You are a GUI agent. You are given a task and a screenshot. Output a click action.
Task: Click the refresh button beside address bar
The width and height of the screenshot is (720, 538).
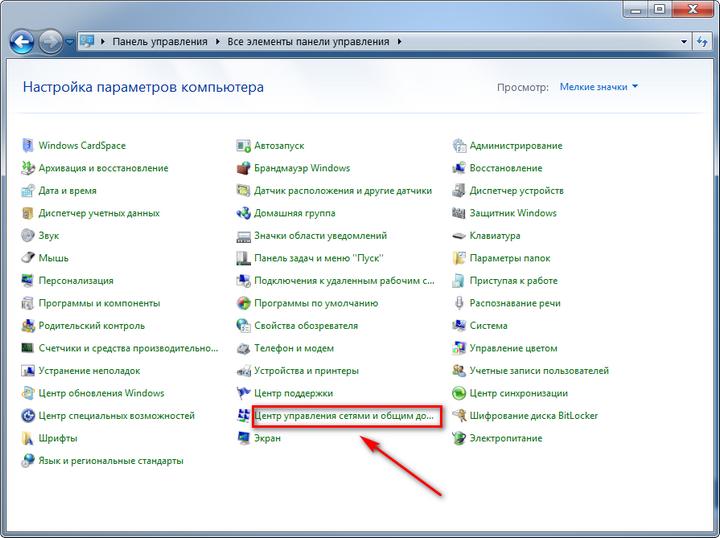tap(702, 42)
